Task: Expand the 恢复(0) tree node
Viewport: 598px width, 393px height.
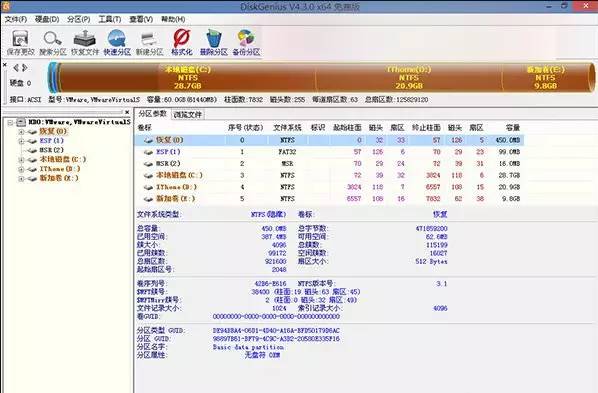Action: click(x=21, y=132)
